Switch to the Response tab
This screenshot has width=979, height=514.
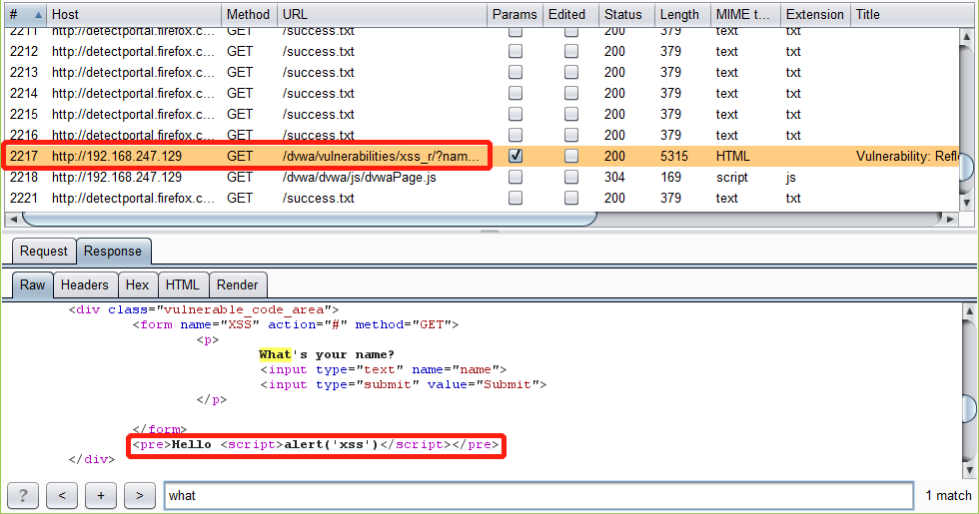[113, 251]
